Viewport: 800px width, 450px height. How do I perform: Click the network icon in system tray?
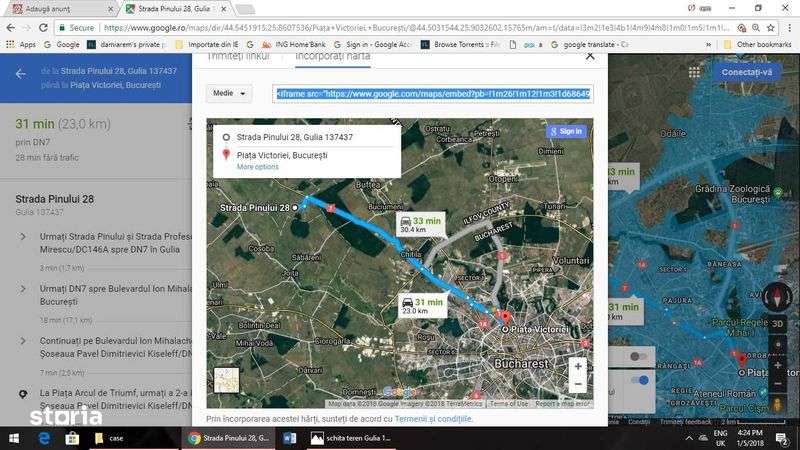pos(704,438)
